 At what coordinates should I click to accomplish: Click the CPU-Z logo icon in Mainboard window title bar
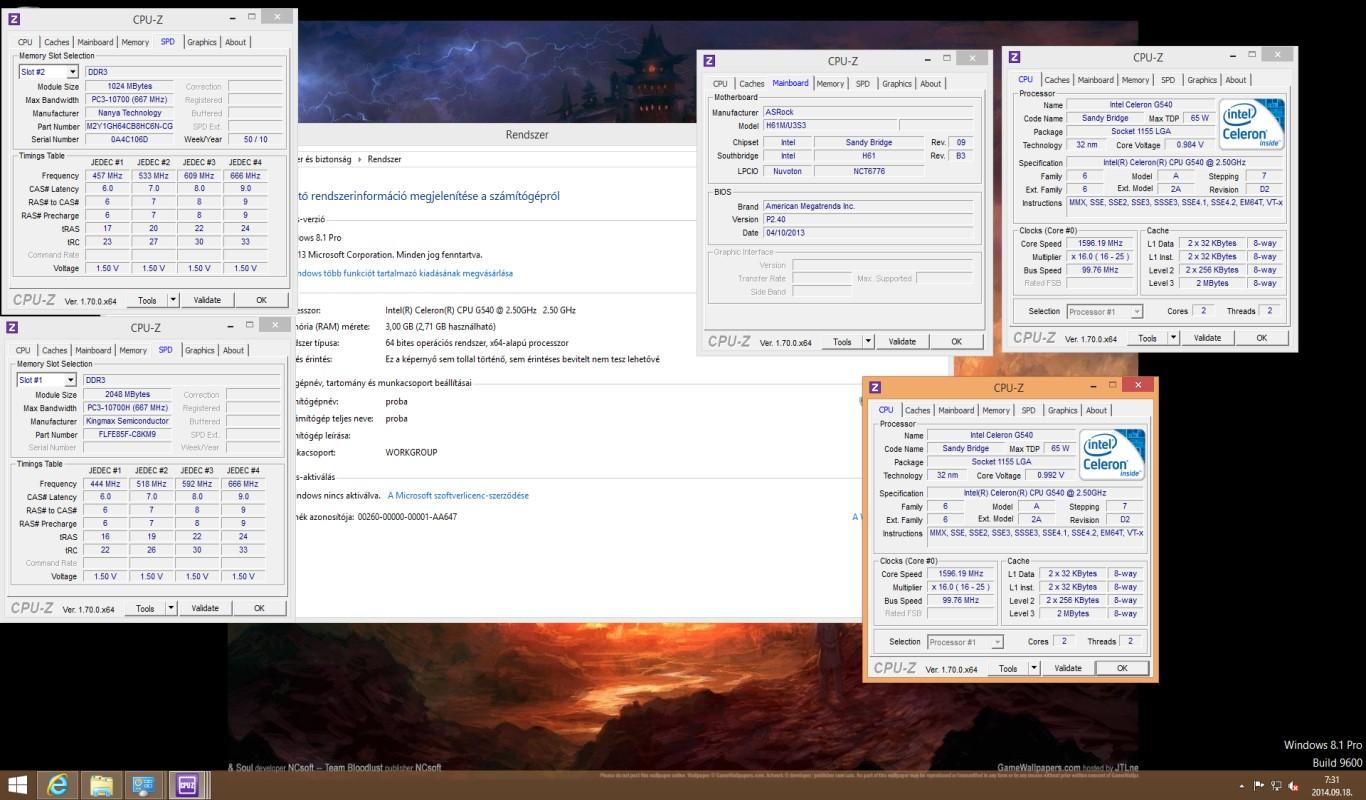[709, 60]
